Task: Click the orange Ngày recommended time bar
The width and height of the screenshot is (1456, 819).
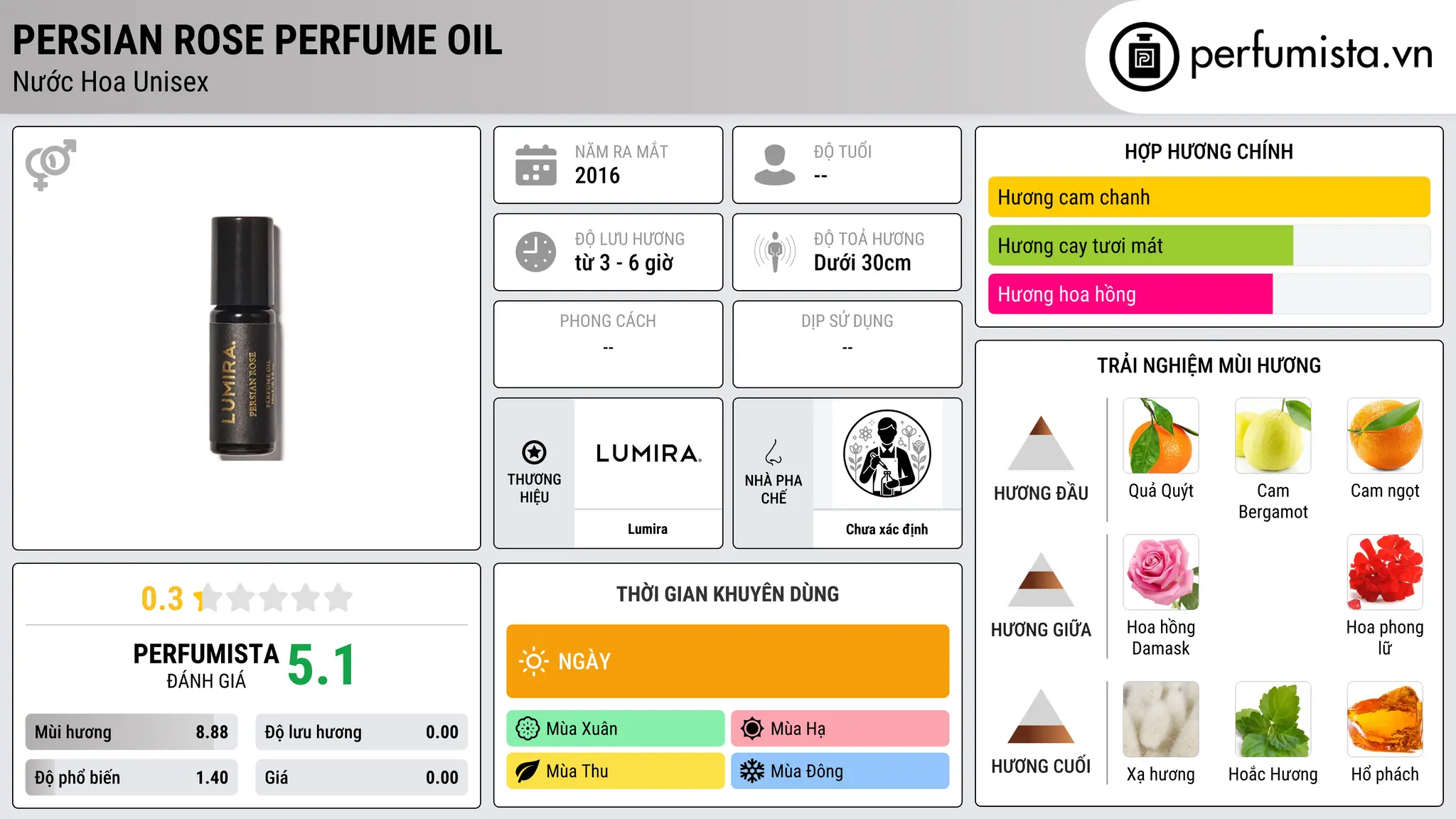Action: 727,661
